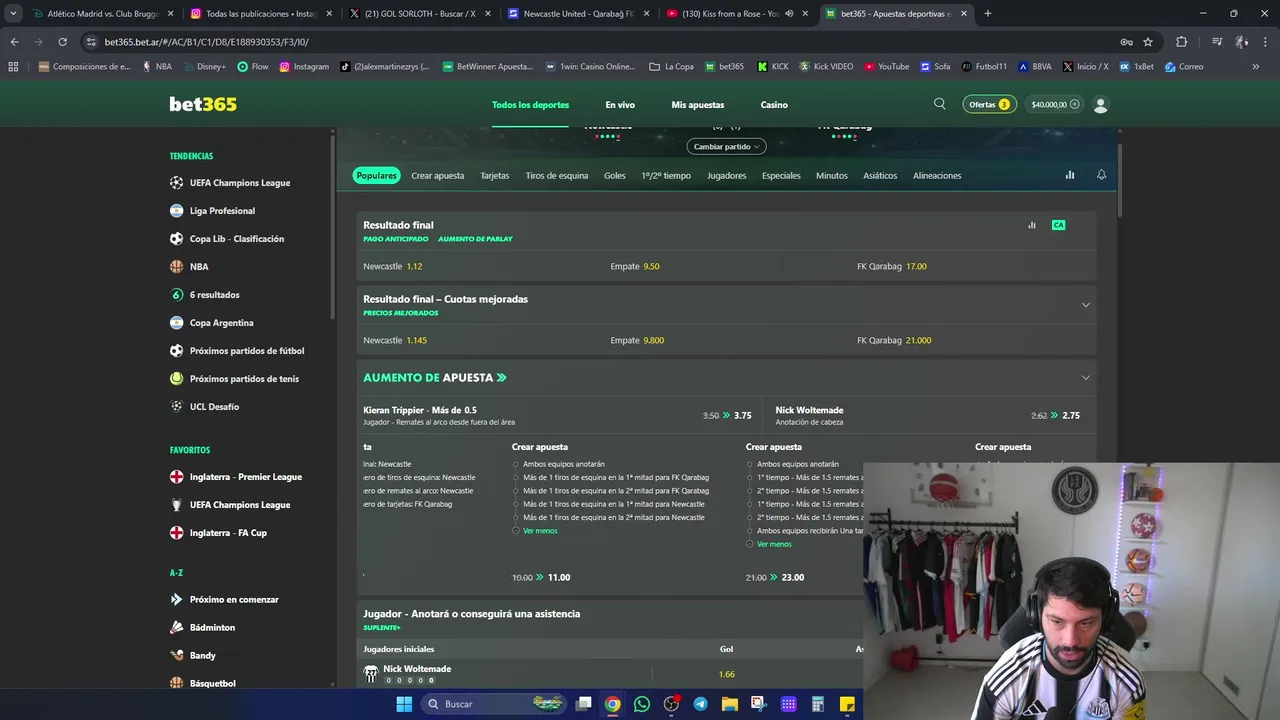Screen dimensions: 1280x720
Task: Open the Calculator from the taskbar
Action: 817,704
